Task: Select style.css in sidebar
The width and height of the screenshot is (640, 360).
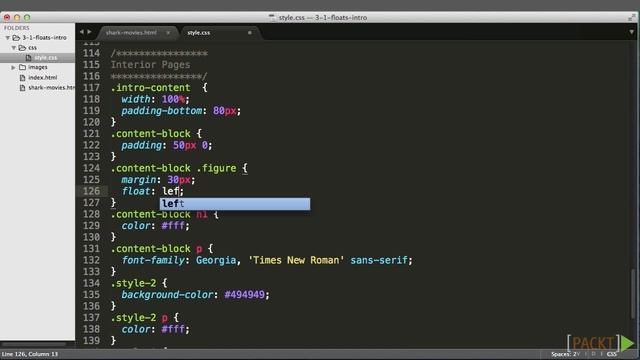Action: (x=45, y=58)
